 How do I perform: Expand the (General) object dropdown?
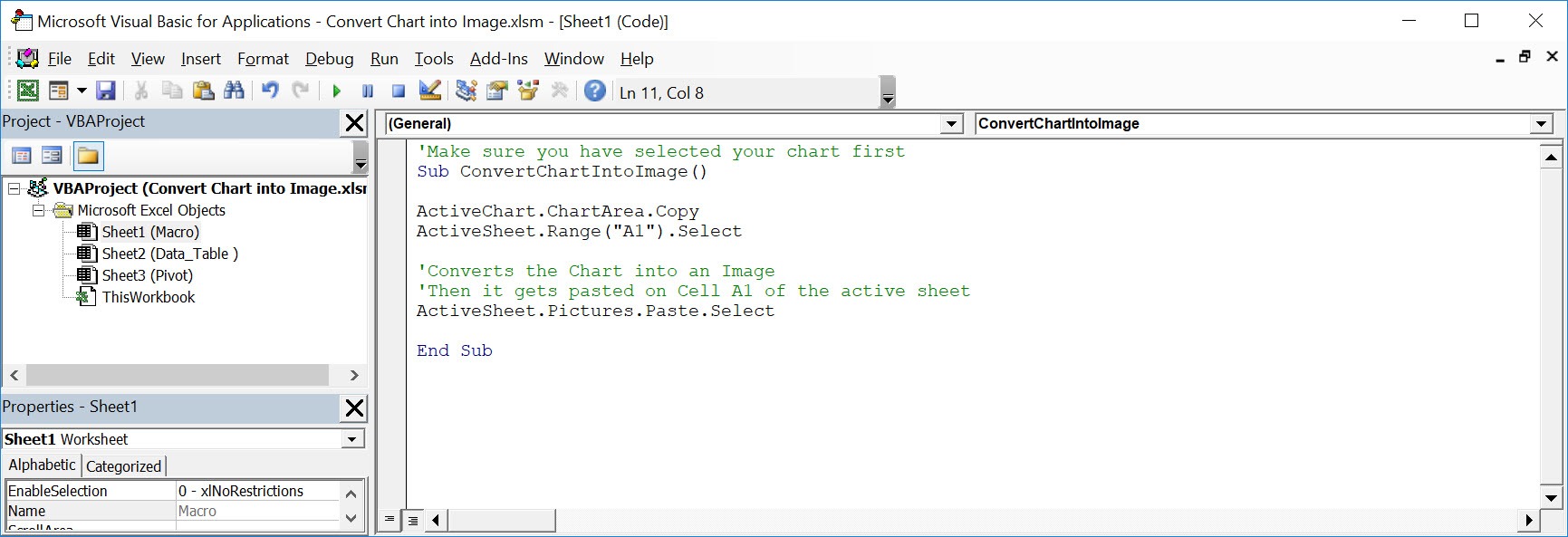tap(951, 124)
